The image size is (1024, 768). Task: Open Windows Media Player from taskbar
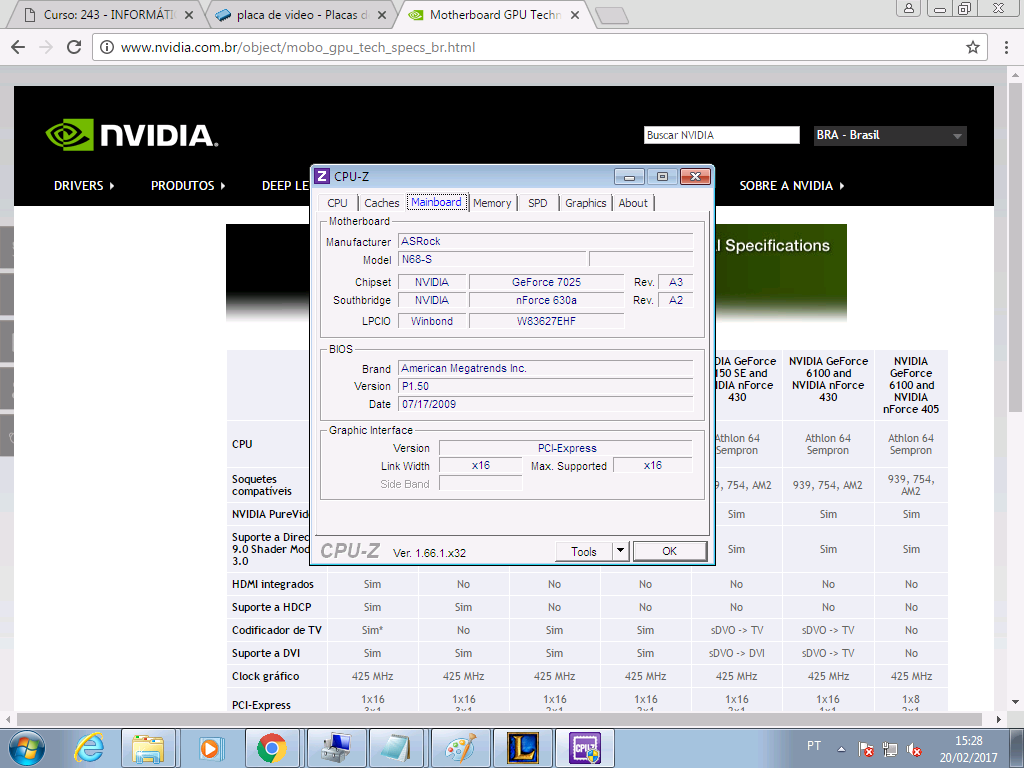tap(210, 748)
